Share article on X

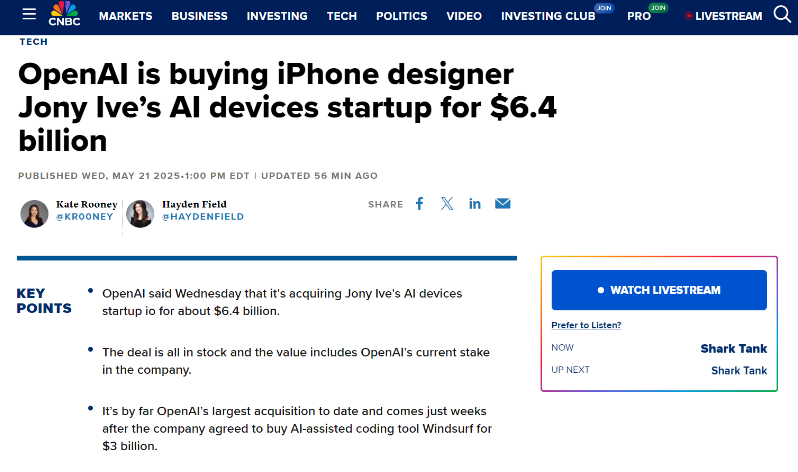tap(447, 204)
